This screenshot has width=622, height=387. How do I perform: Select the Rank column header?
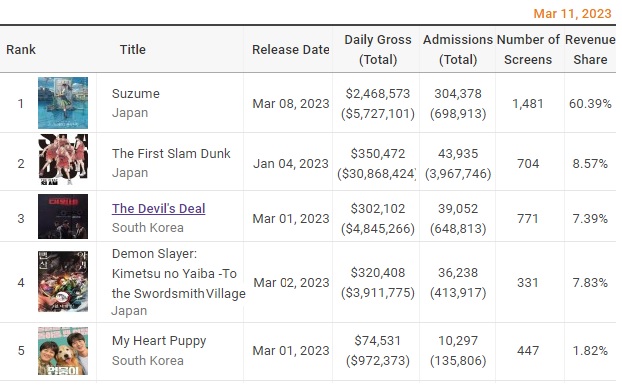(x=21, y=50)
